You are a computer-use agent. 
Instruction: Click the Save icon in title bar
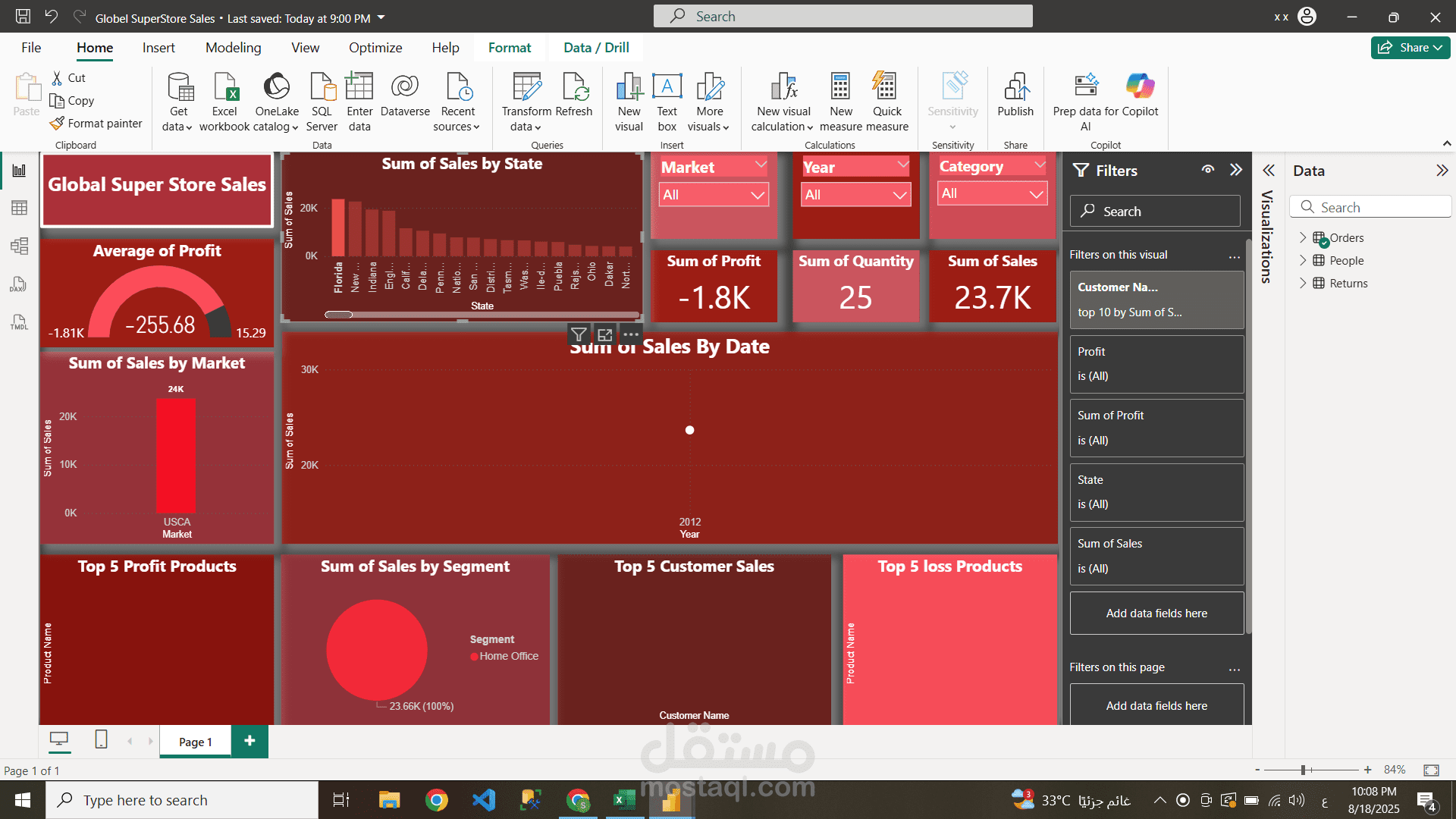click(23, 16)
